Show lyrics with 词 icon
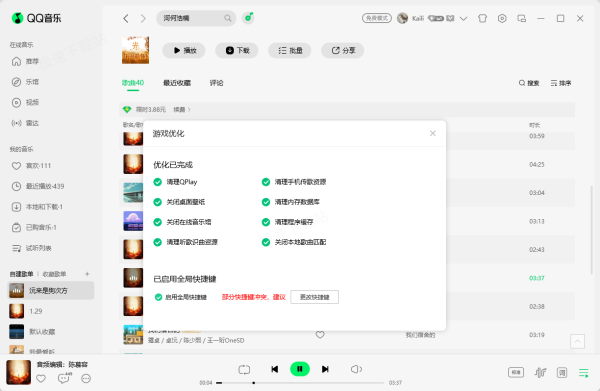600x391 pixels. click(562, 372)
